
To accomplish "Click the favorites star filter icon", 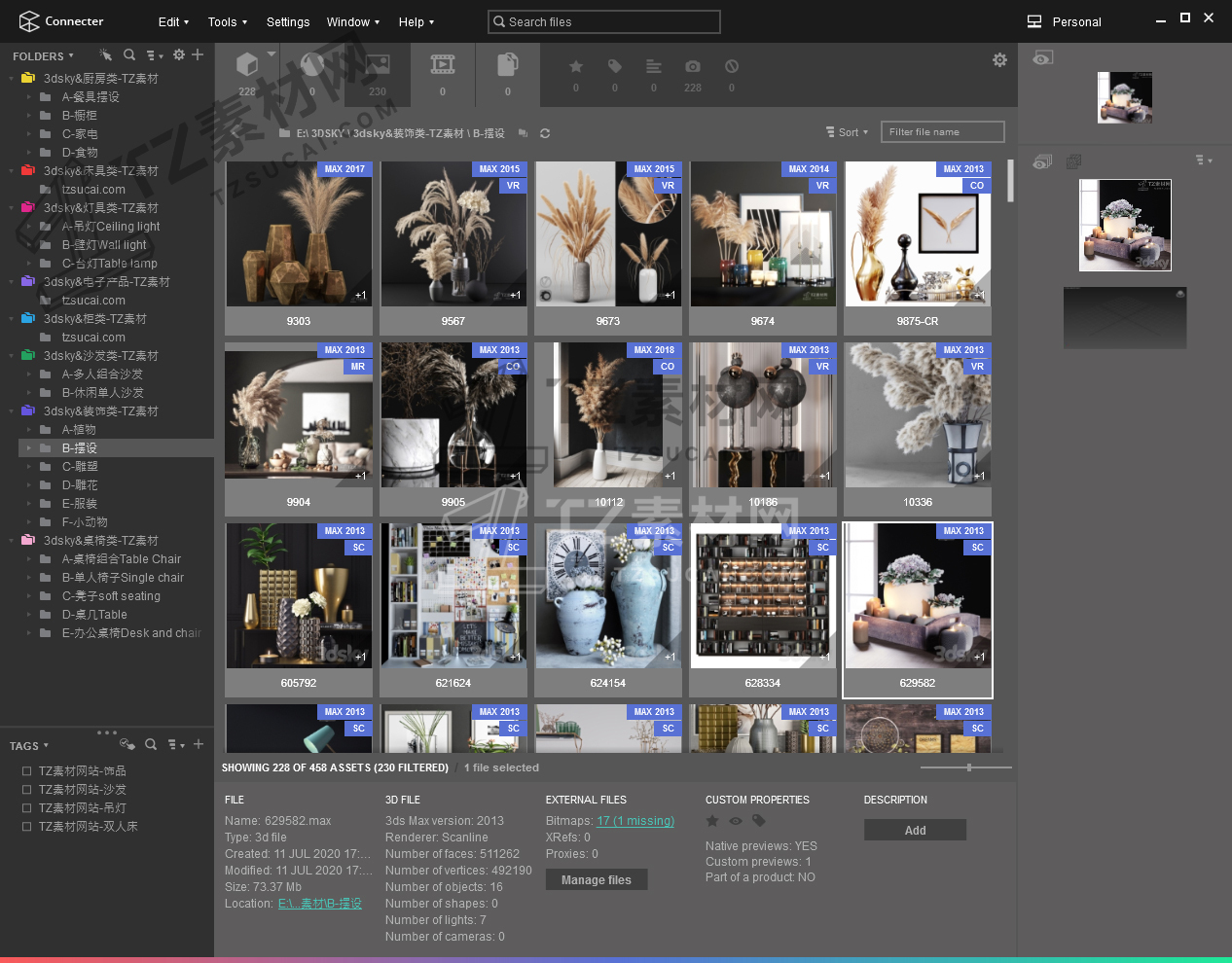I will [x=576, y=66].
